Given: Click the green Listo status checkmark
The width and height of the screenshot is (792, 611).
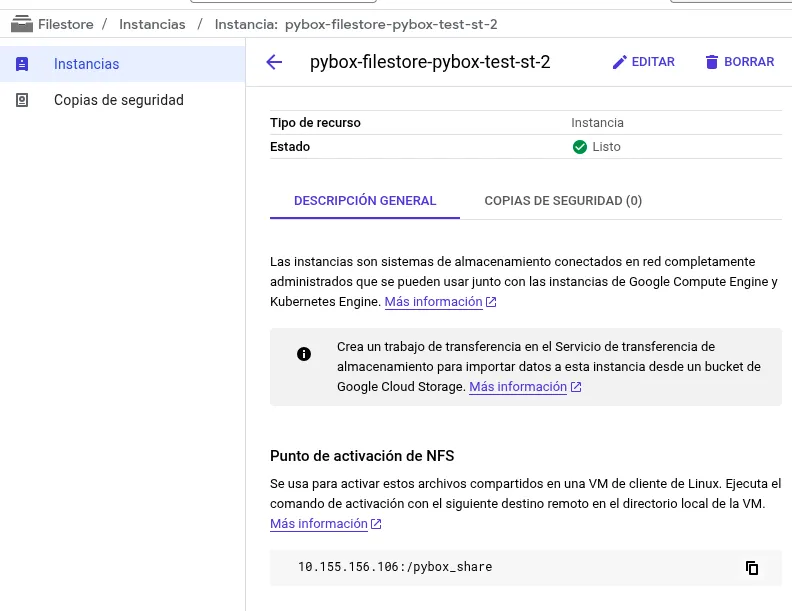Looking at the screenshot, I should 580,147.
